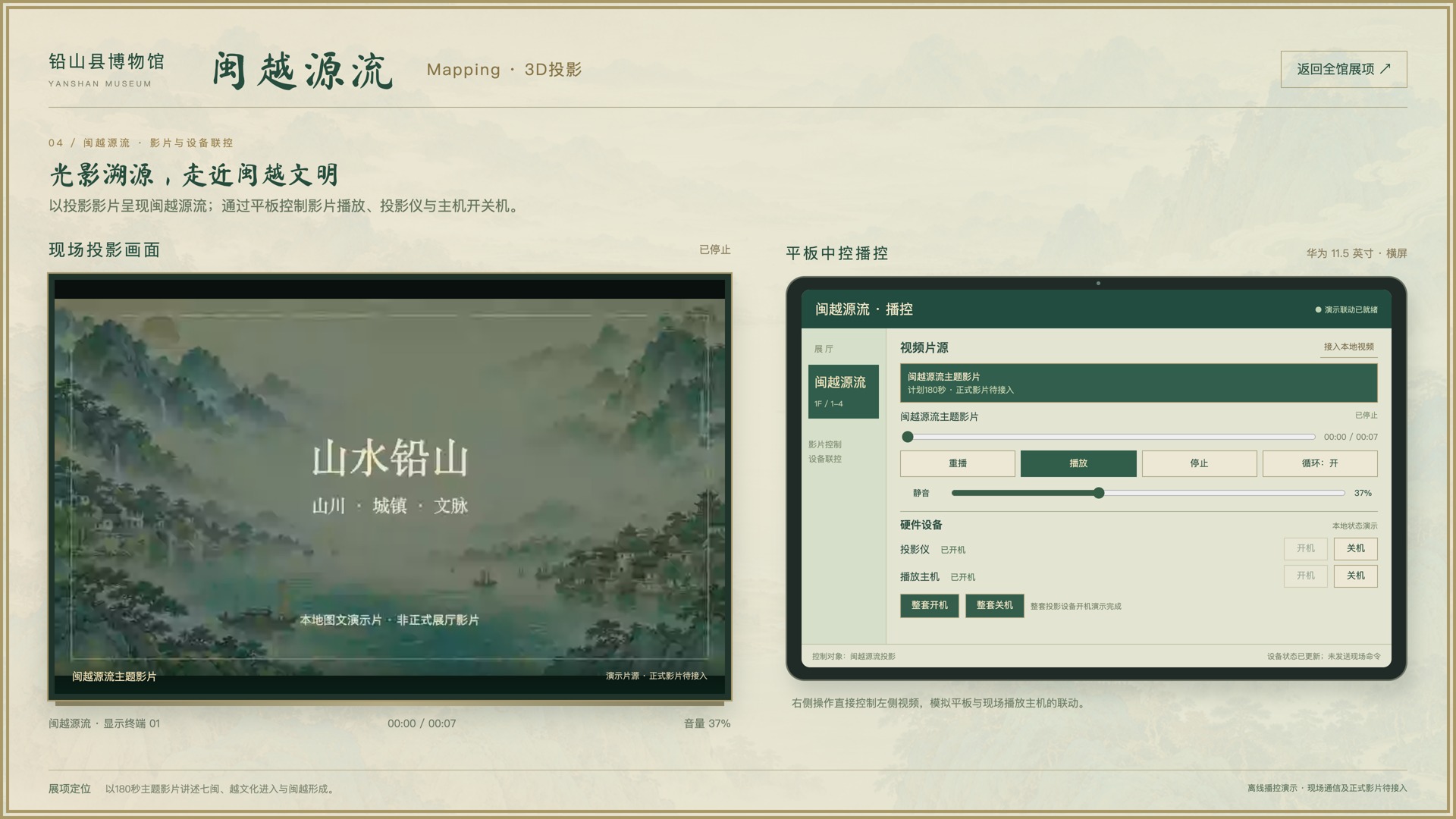Viewport: 1456px width, 819px height.
Task: Click 控制对象: 闽越源流投影 footer text
Action: 853,656
